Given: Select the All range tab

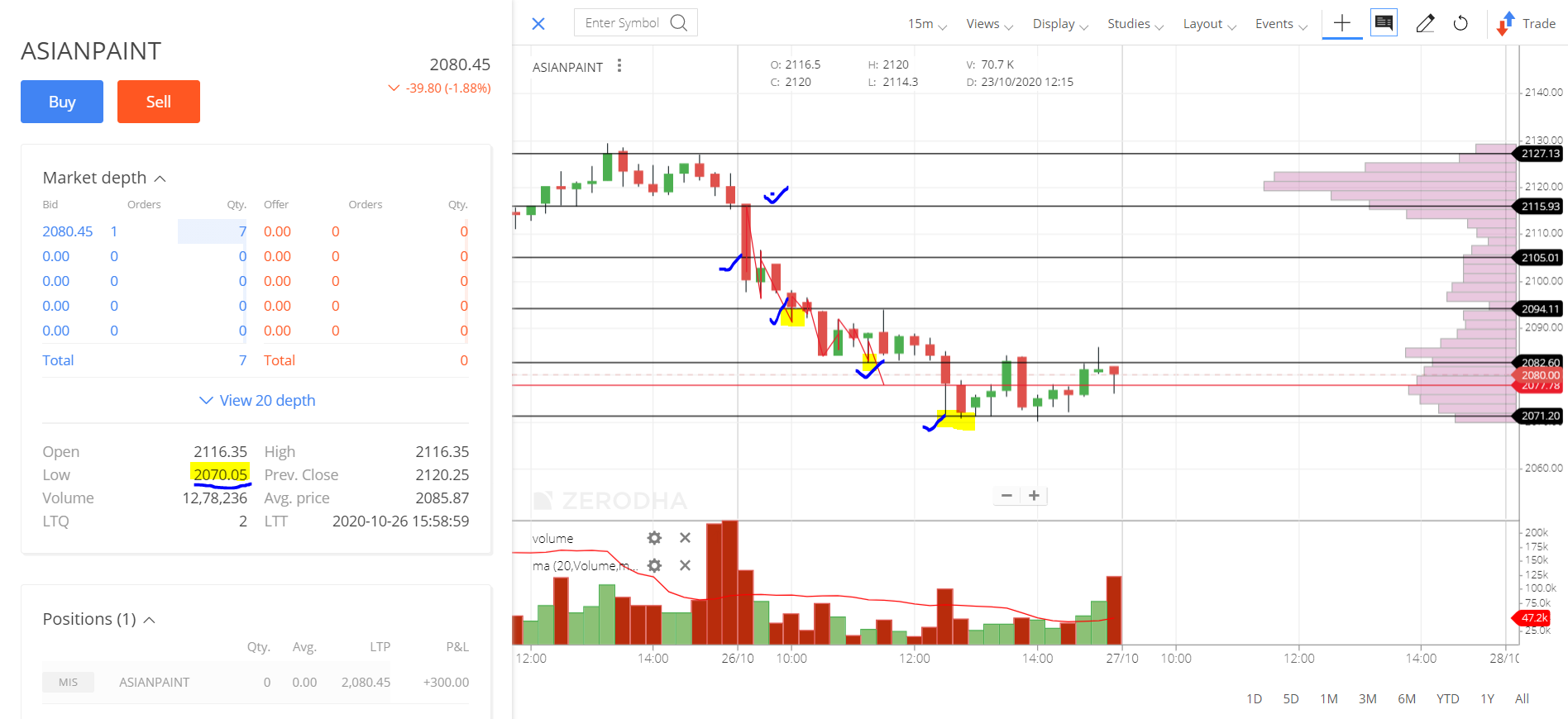Looking at the screenshot, I should tap(1522, 699).
